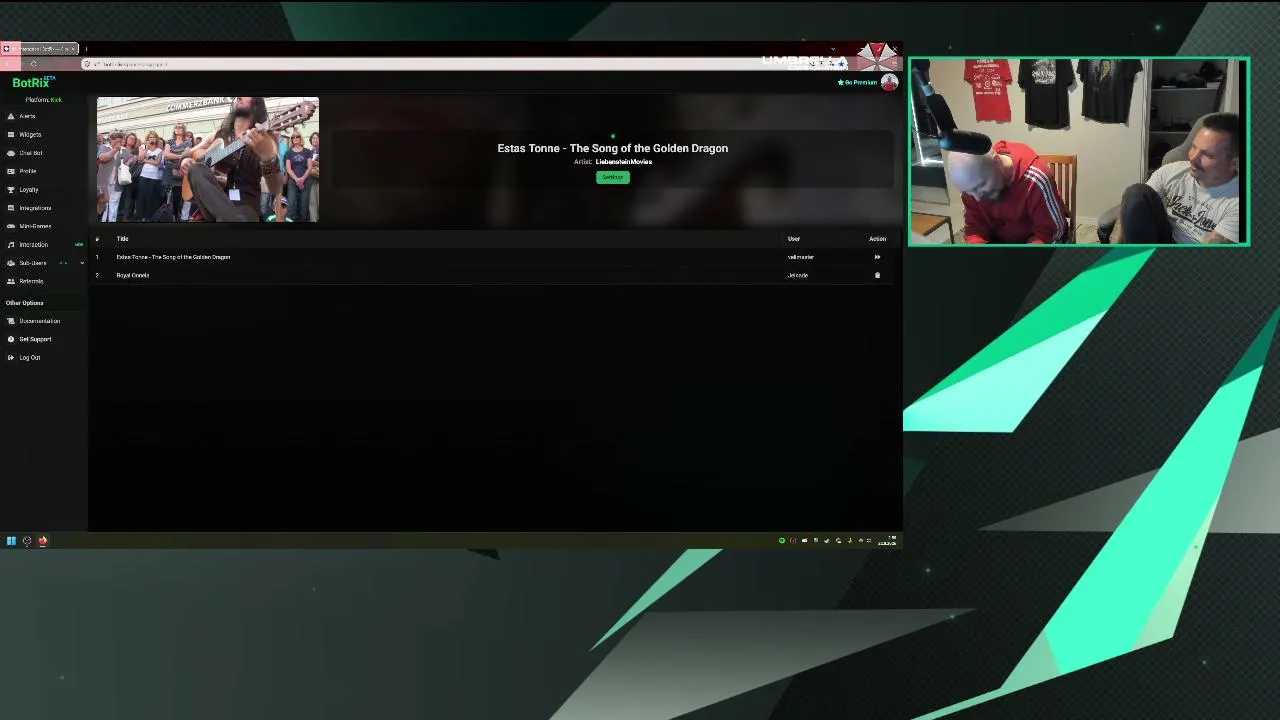The image size is (1280, 720).
Task: Open the user avatar menu
Action: (889, 83)
